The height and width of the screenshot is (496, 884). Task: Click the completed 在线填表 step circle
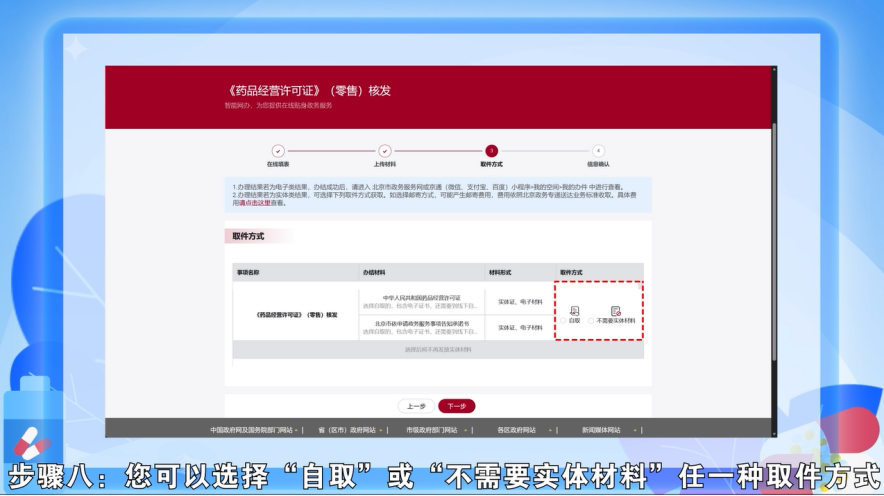(278, 151)
